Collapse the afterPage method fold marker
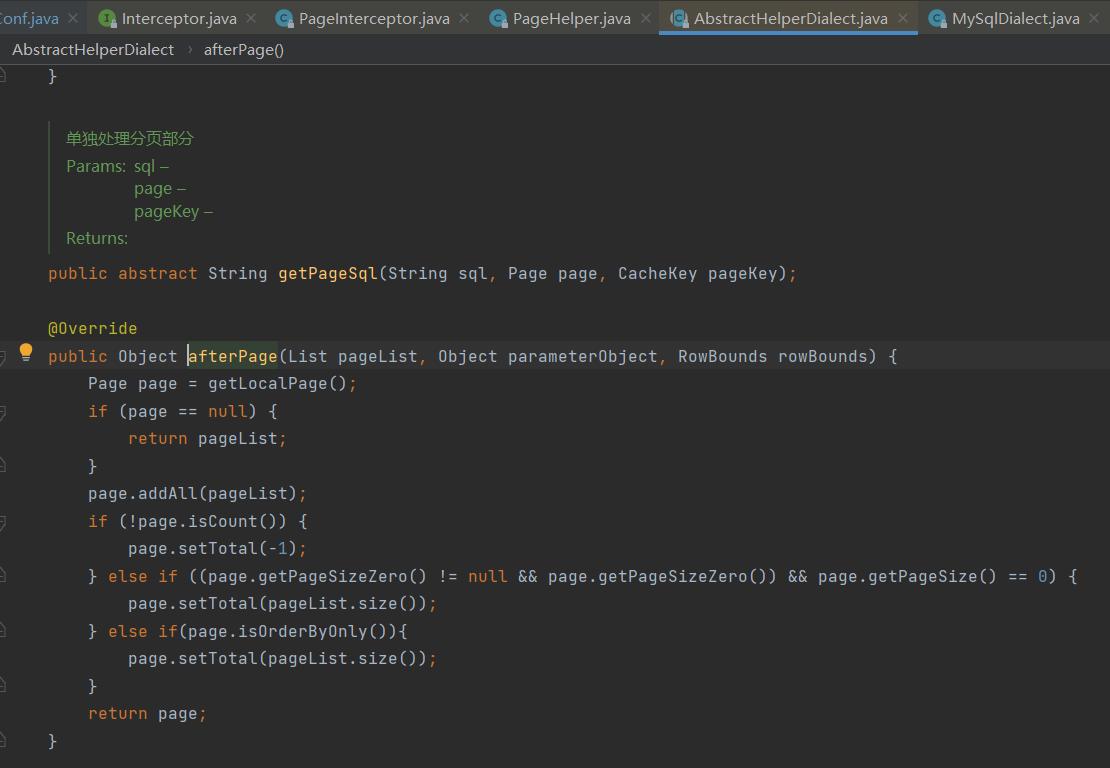Viewport: 1110px width, 768px height. click(3, 357)
